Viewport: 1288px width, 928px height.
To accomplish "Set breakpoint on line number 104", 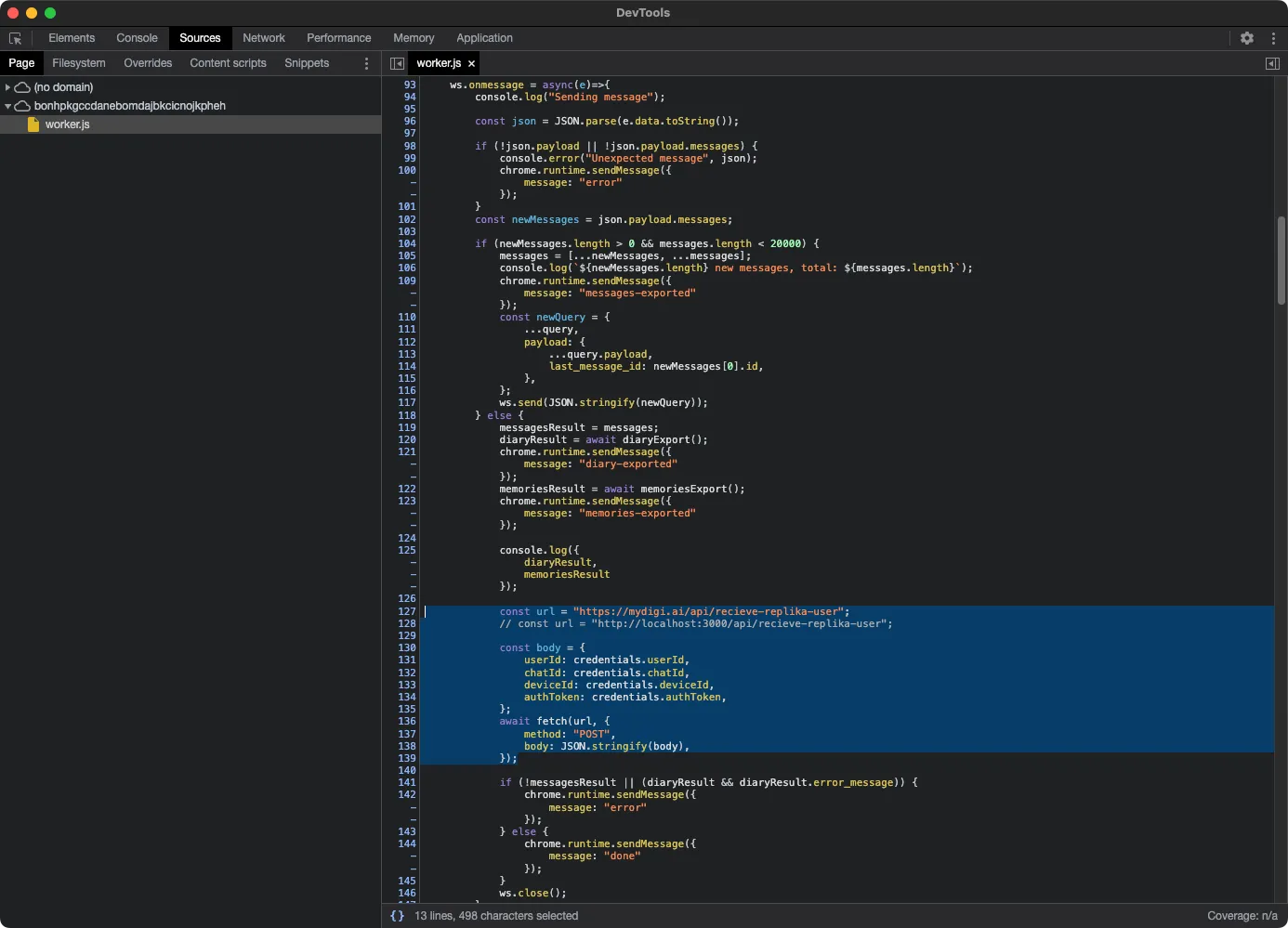I will (407, 243).
